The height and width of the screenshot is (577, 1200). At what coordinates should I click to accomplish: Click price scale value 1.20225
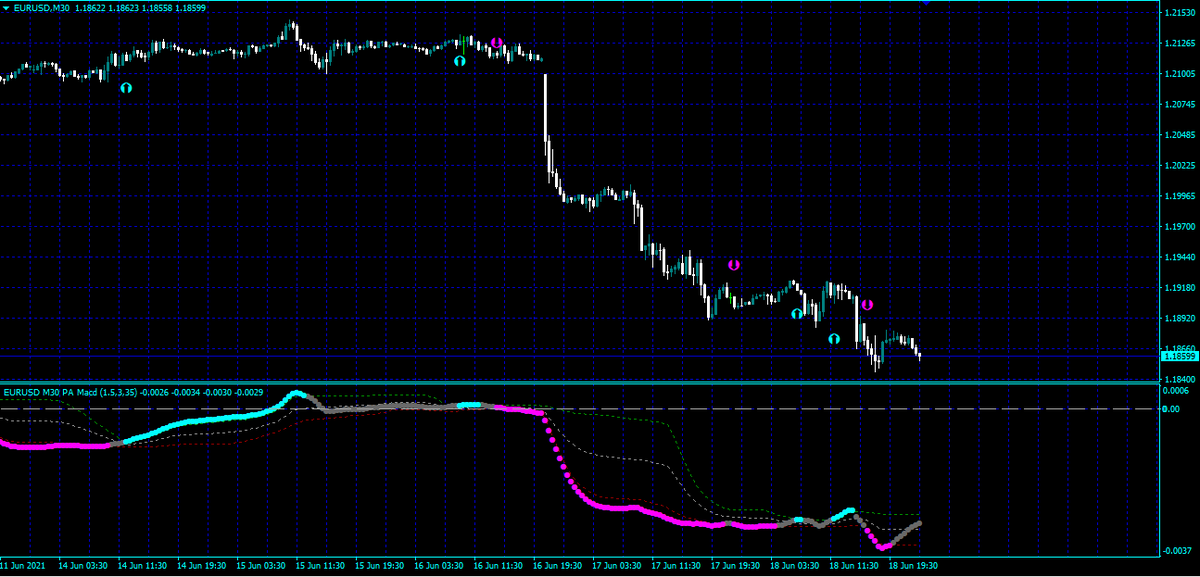coord(1179,165)
